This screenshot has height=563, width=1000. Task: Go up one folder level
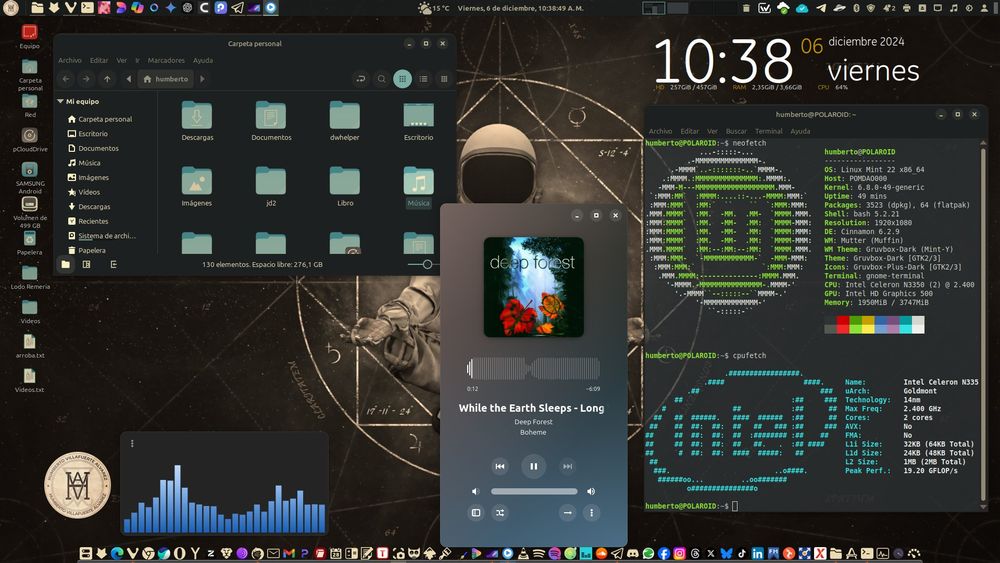[107, 79]
